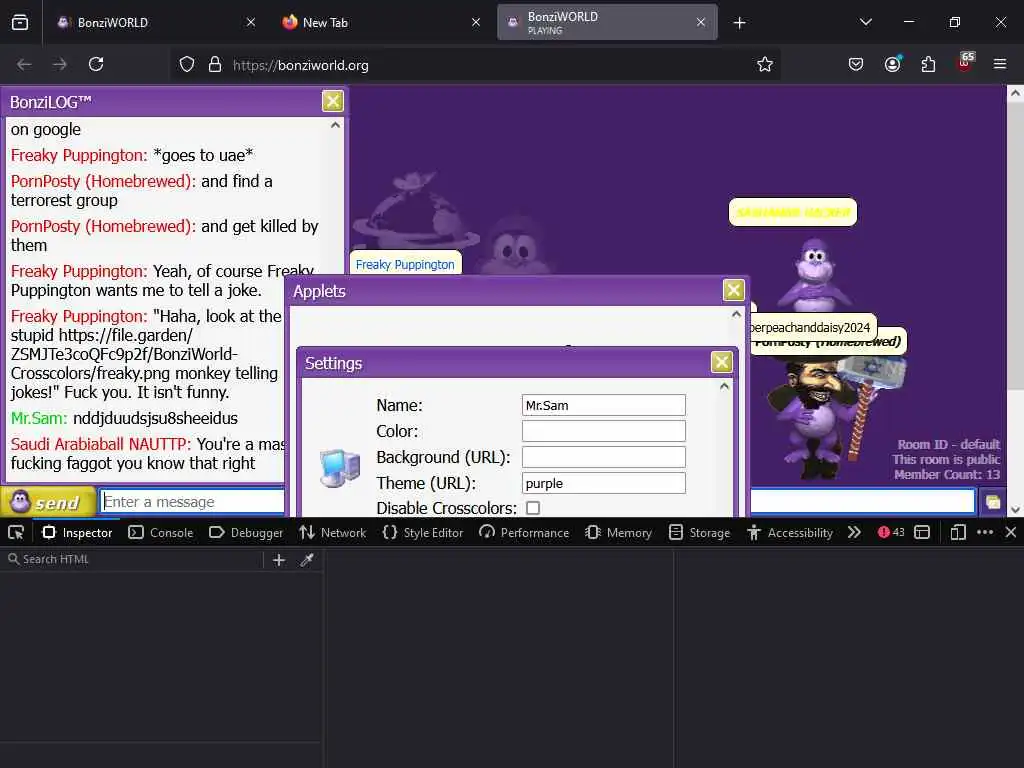Close the developer tools
Viewport: 1024px width, 768px height.
(x=1011, y=532)
